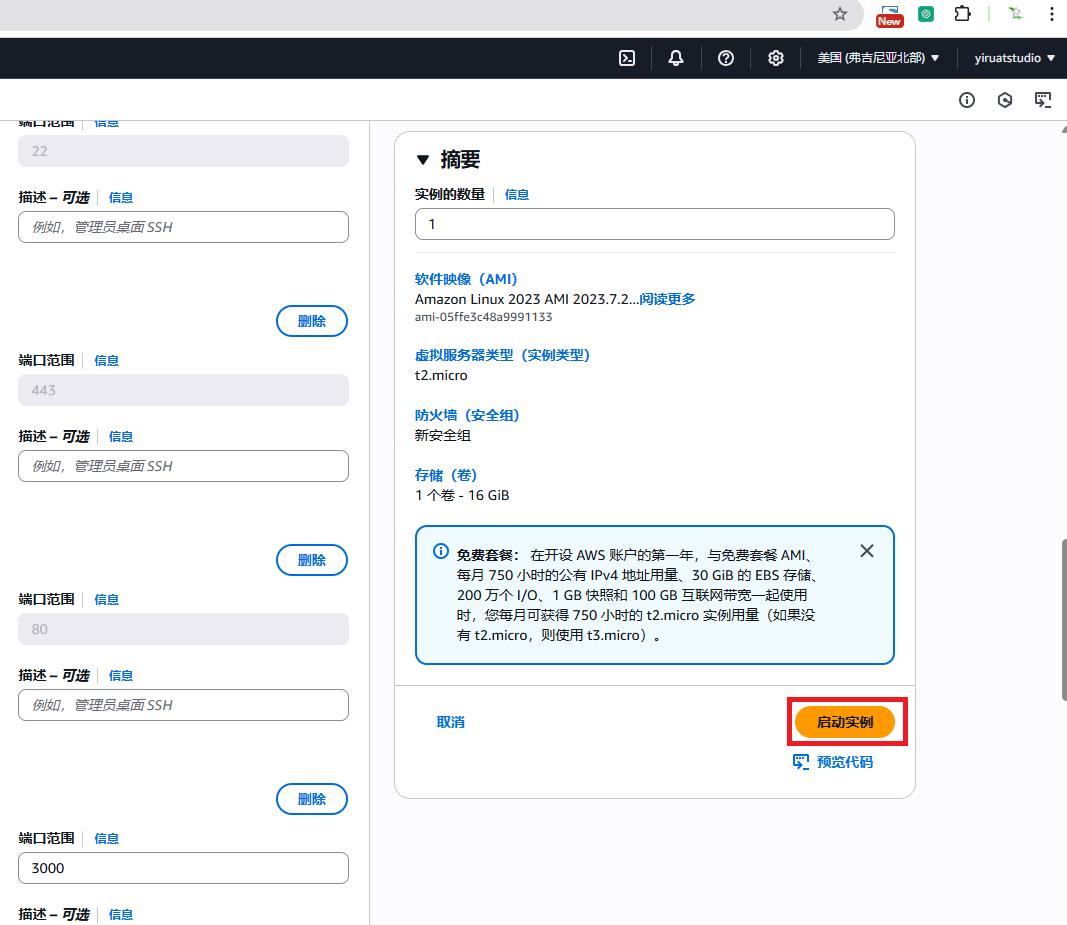The width and height of the screenshot is (1067, 925).
Task: Open the help question mark menu
Action: [726, 59]
